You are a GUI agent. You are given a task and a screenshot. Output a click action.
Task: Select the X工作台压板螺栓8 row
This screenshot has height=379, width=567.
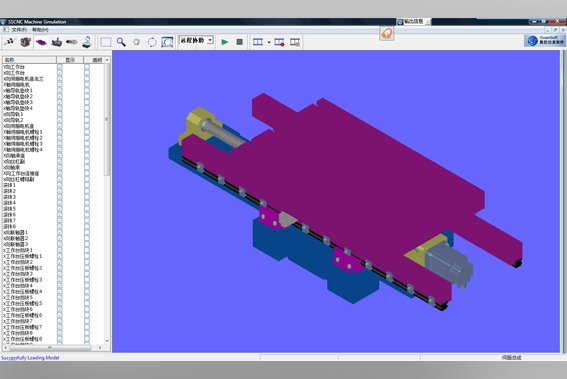point(23,339)
